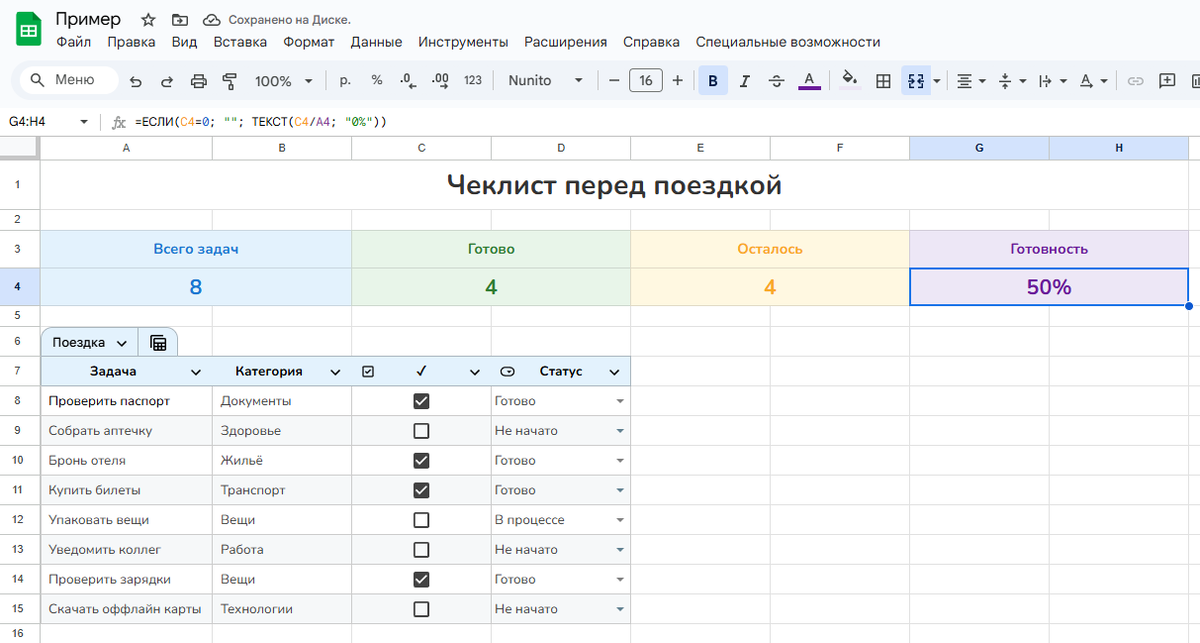
Task: Check the Упаковать вещи checkbox
Action: coord(421,519)
